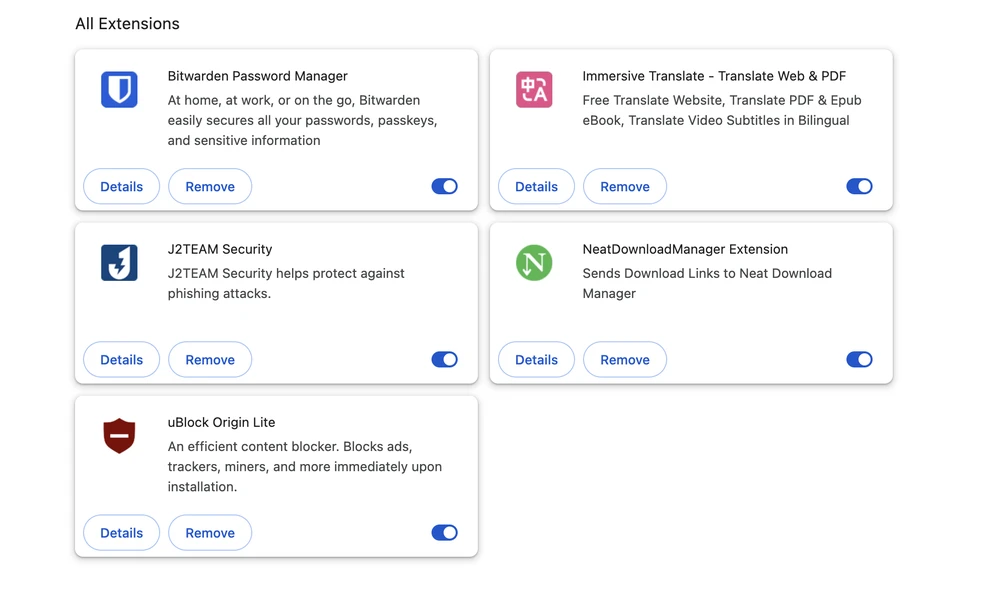Viewport: 1000px width, 597px height.
Task: Show details for NeatDownloadManager Extension
Action: point(536,359)
